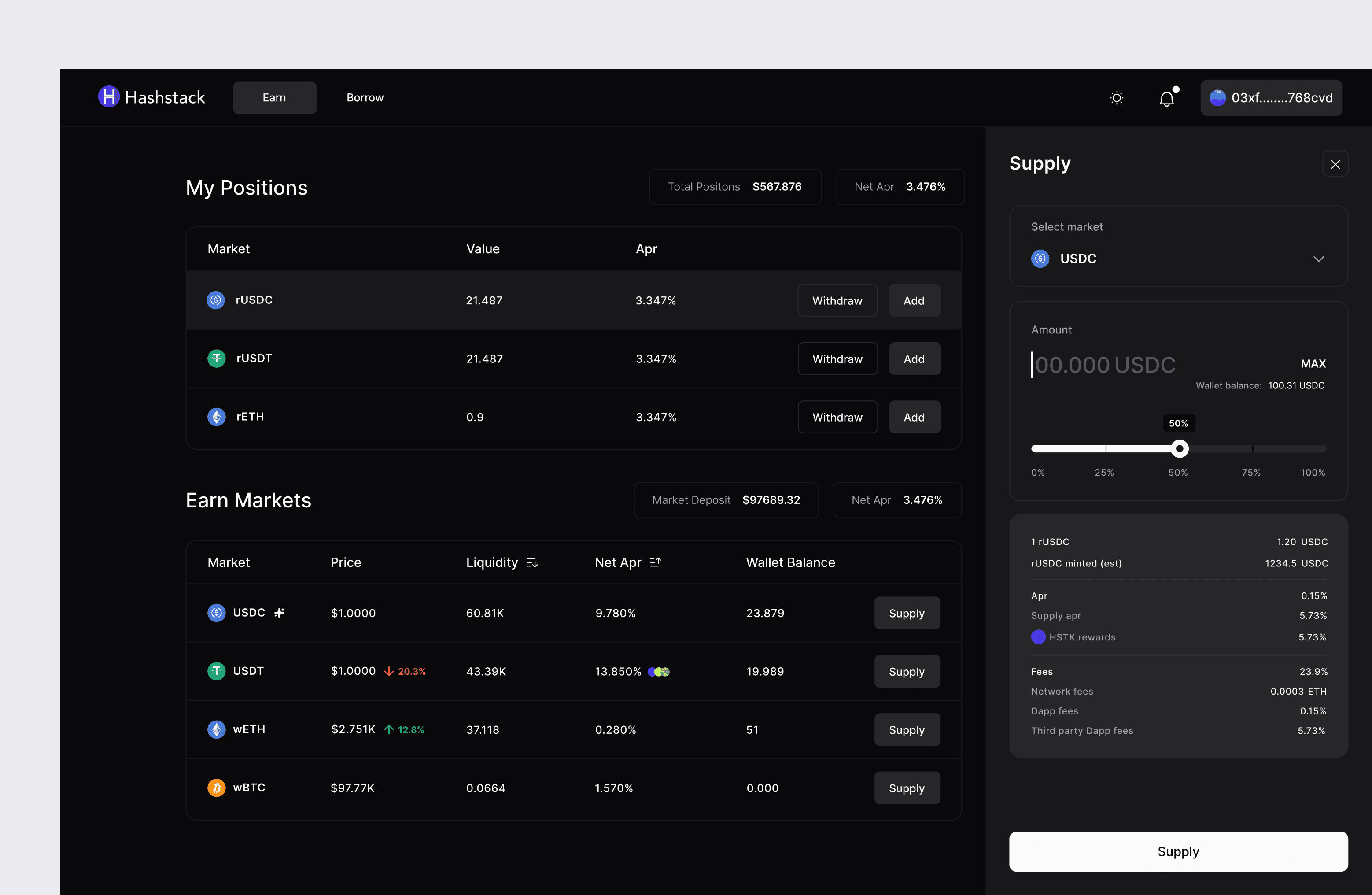Select the Earn tab
The width and height of the screenshot is (1372, 895).
(x=274, y=98)
